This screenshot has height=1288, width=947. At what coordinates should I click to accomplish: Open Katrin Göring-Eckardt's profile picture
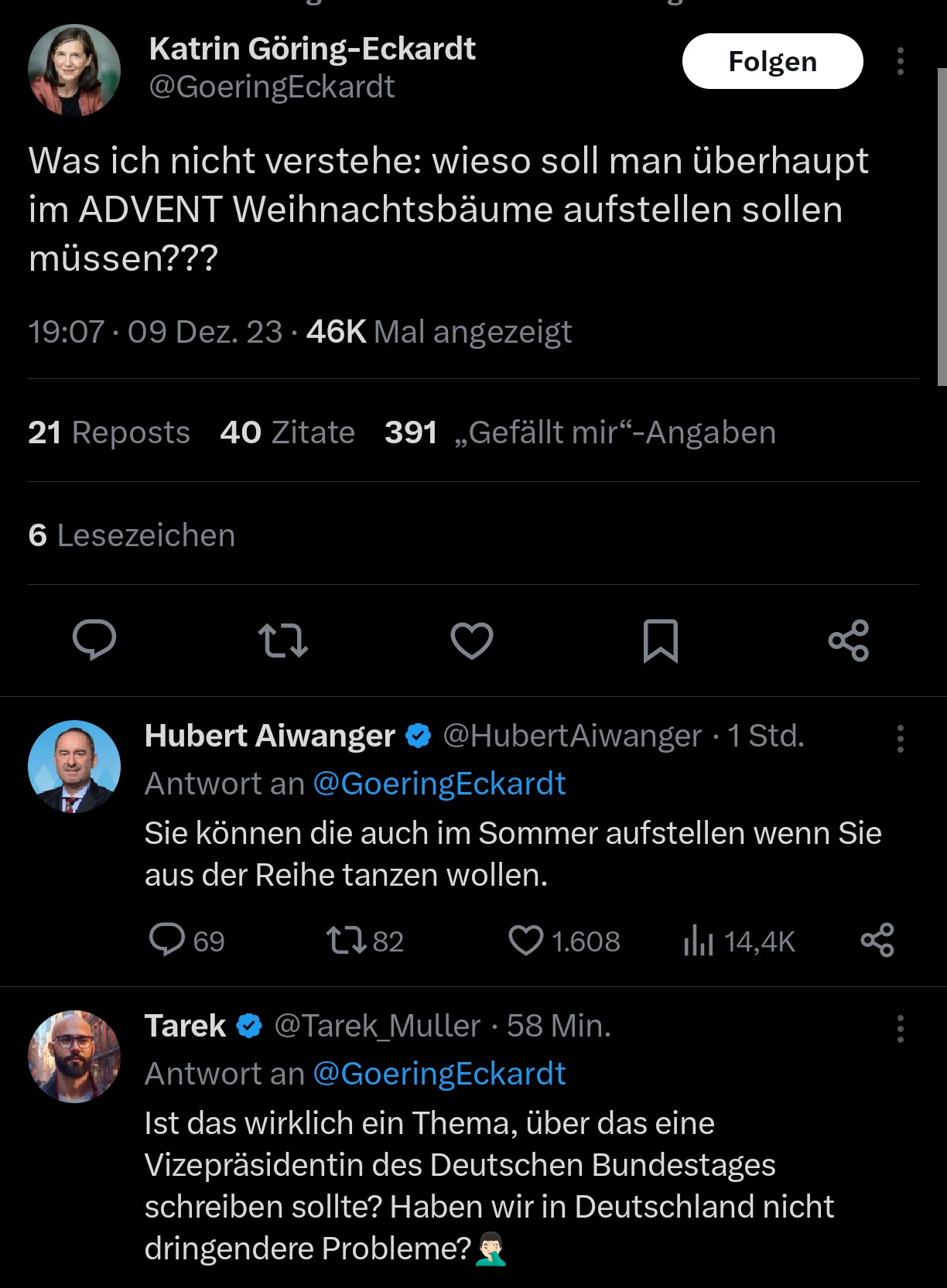coord(74,70)
